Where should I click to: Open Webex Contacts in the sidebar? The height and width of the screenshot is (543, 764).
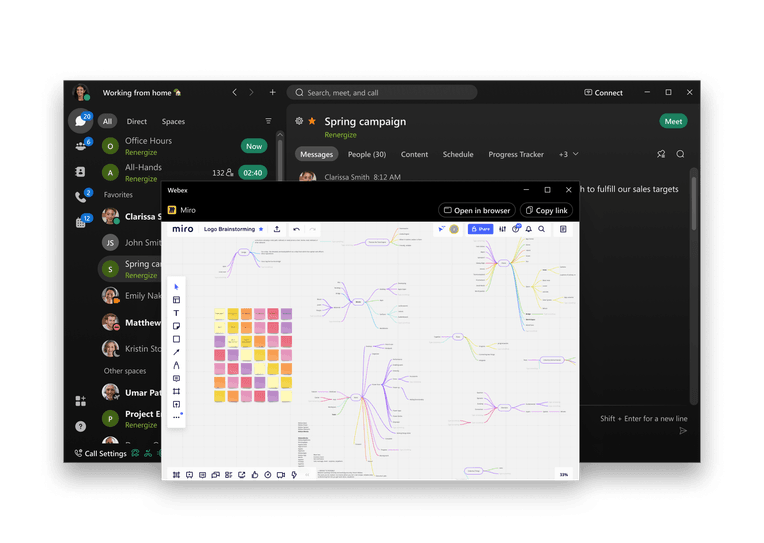(80, 172)
